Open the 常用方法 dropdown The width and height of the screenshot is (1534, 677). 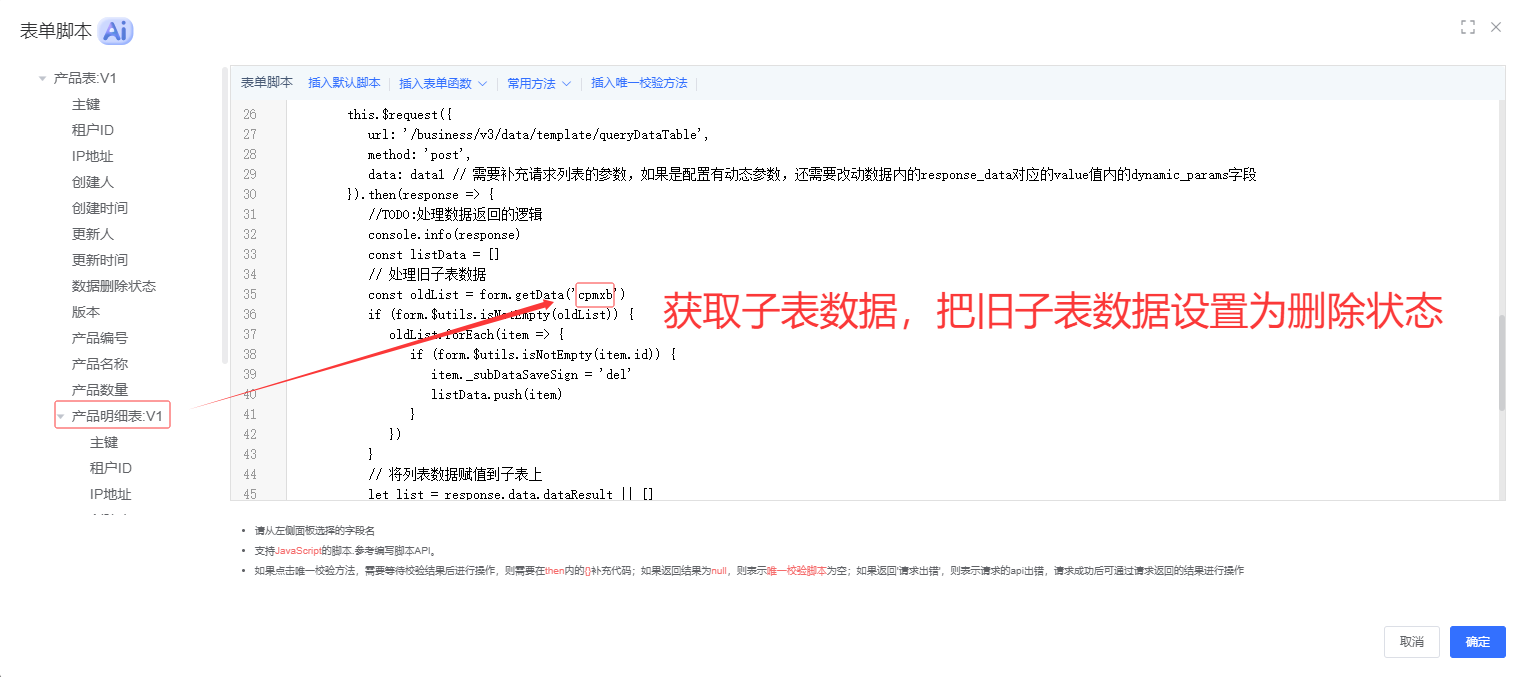(x=539, y=84)
